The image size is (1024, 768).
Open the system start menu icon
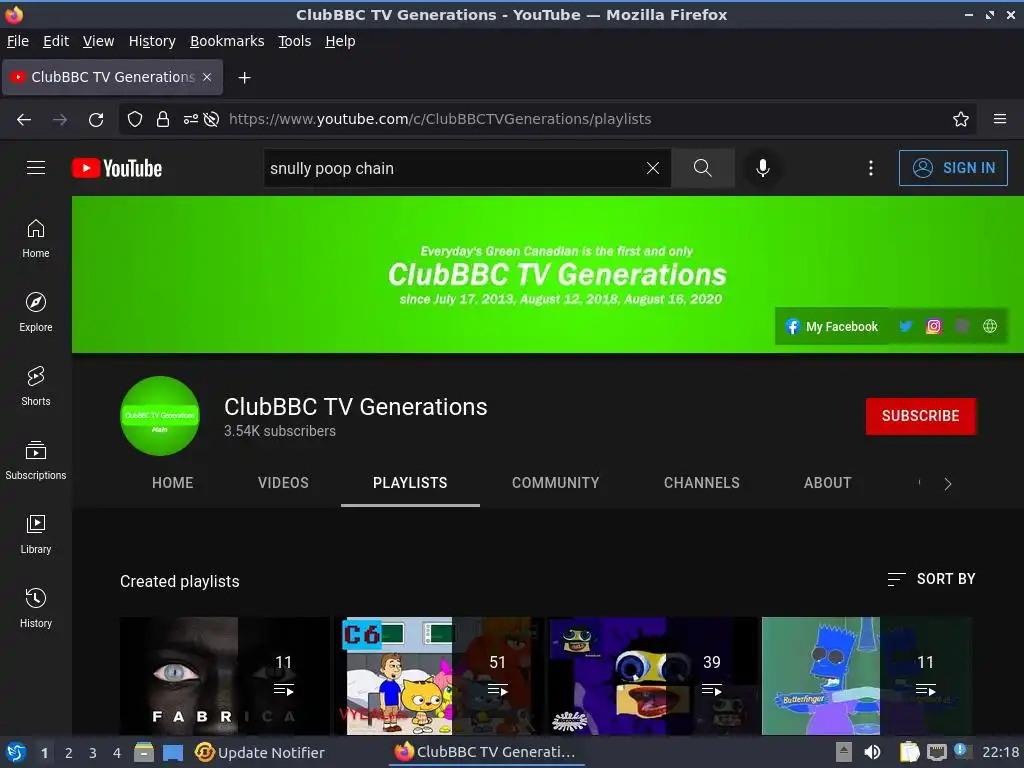coord(16,752)
